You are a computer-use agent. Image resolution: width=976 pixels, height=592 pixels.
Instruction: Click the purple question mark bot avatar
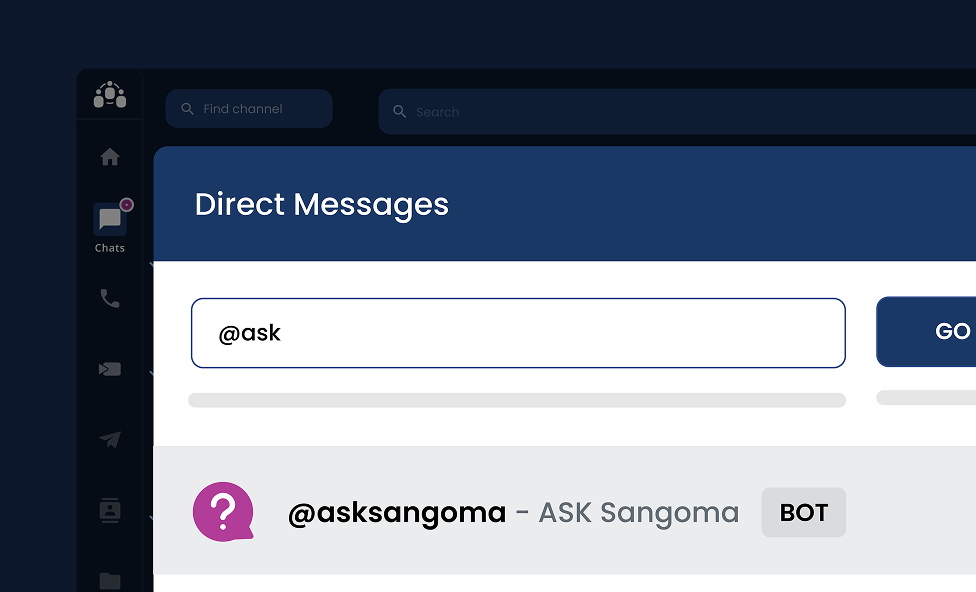coord(223,512)
